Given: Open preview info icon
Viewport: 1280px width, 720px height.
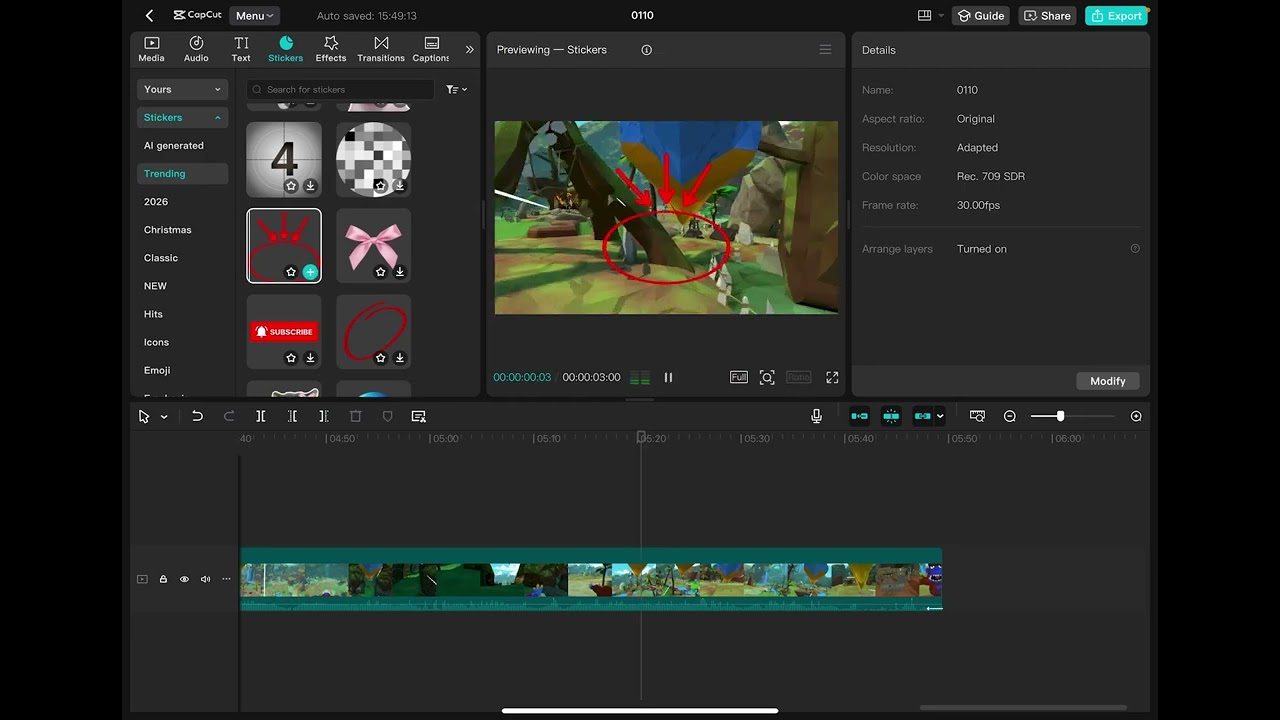Looking at the screenshot, I should point(647,50).
